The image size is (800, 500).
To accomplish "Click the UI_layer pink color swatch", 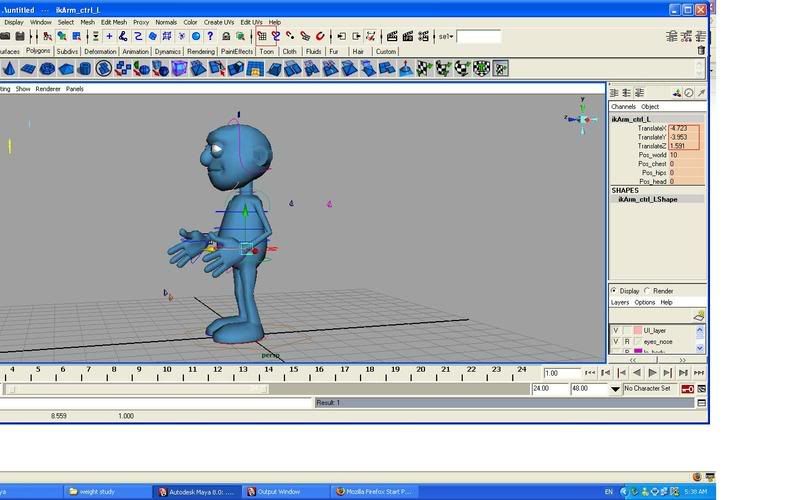I will (x=636, y=330).
